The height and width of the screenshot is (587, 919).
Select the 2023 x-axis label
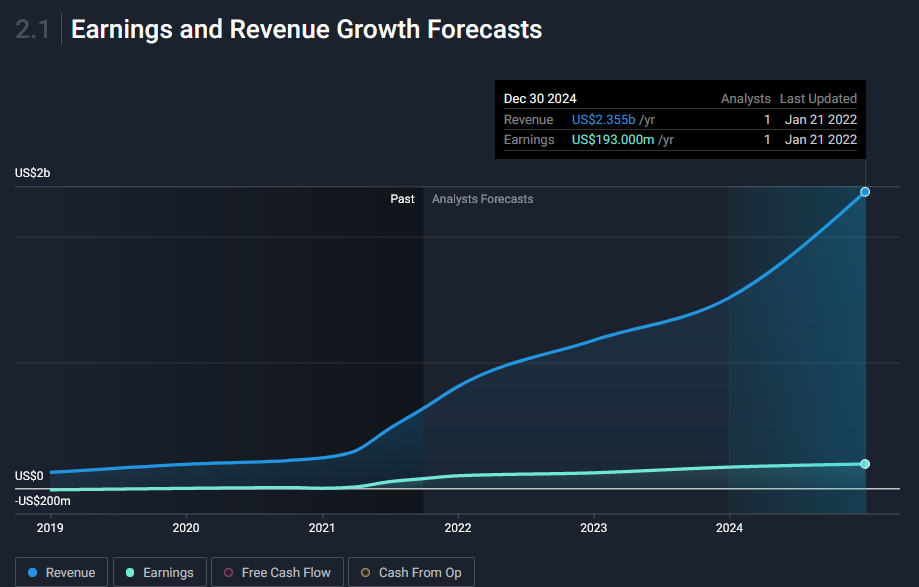tap(593, 527)
